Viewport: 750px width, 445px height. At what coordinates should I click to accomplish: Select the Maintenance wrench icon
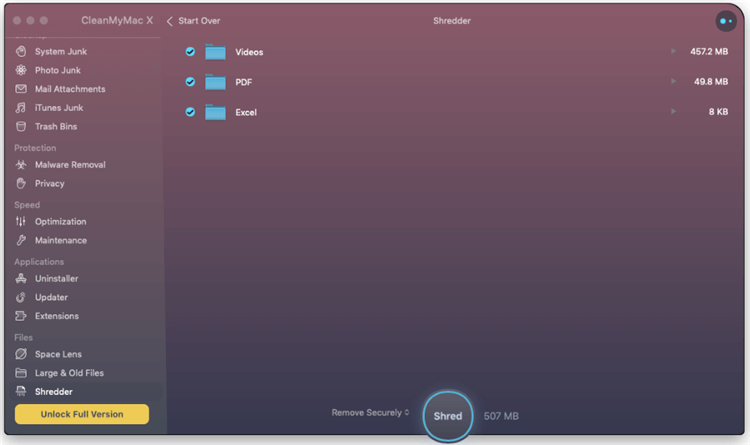tap(21, 241)
